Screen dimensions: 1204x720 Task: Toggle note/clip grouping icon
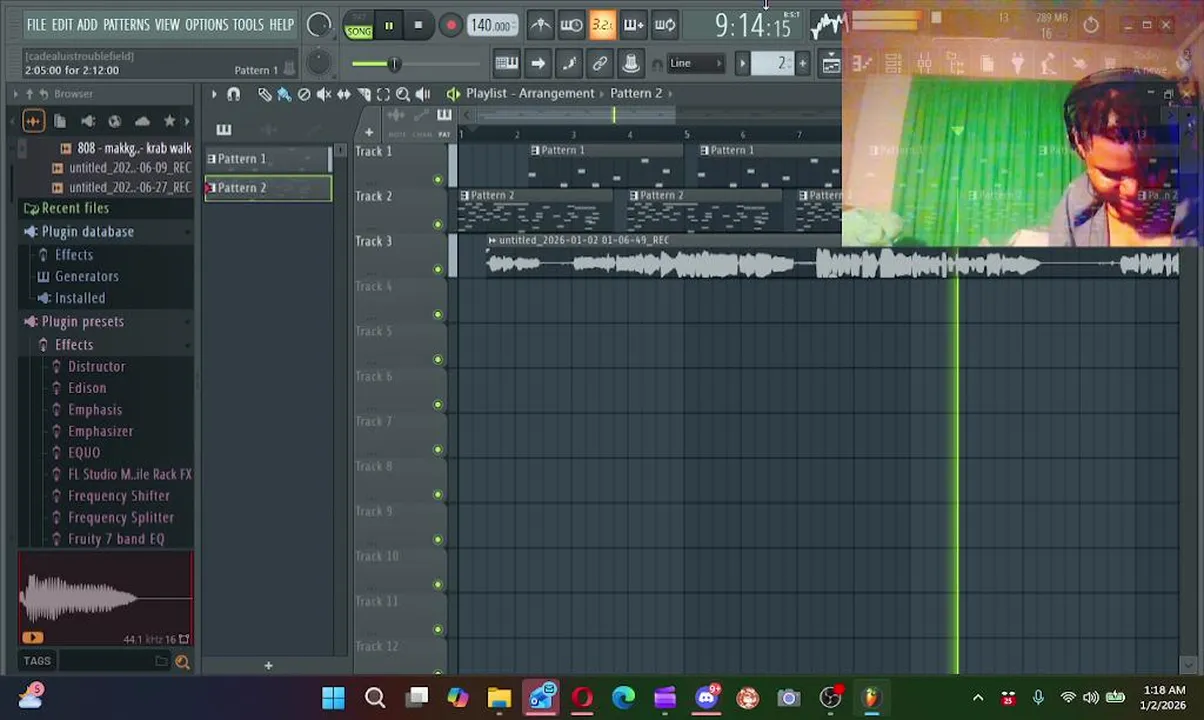point(569,64)
